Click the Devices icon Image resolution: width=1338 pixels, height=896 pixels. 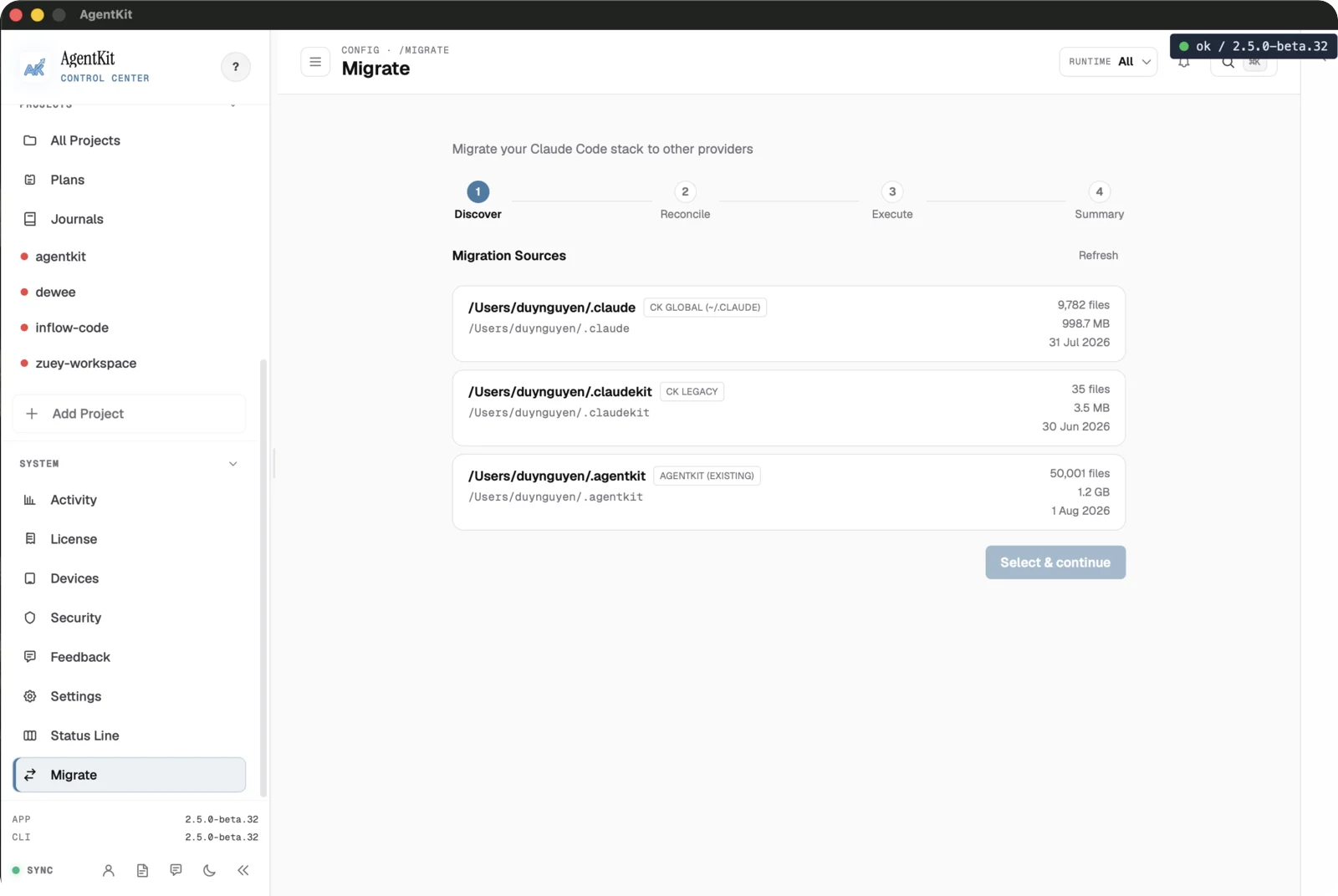(x=30, y=578)
